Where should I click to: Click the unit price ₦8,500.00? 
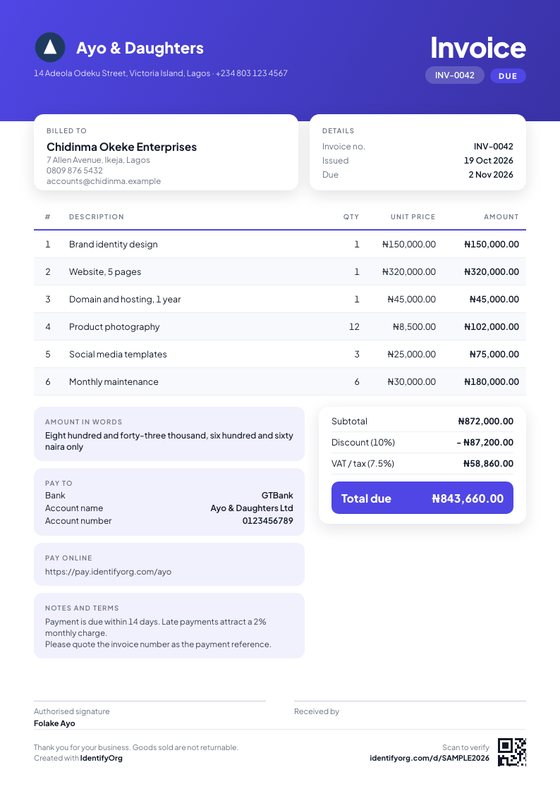pyautogui.click(x=414, y=327)
